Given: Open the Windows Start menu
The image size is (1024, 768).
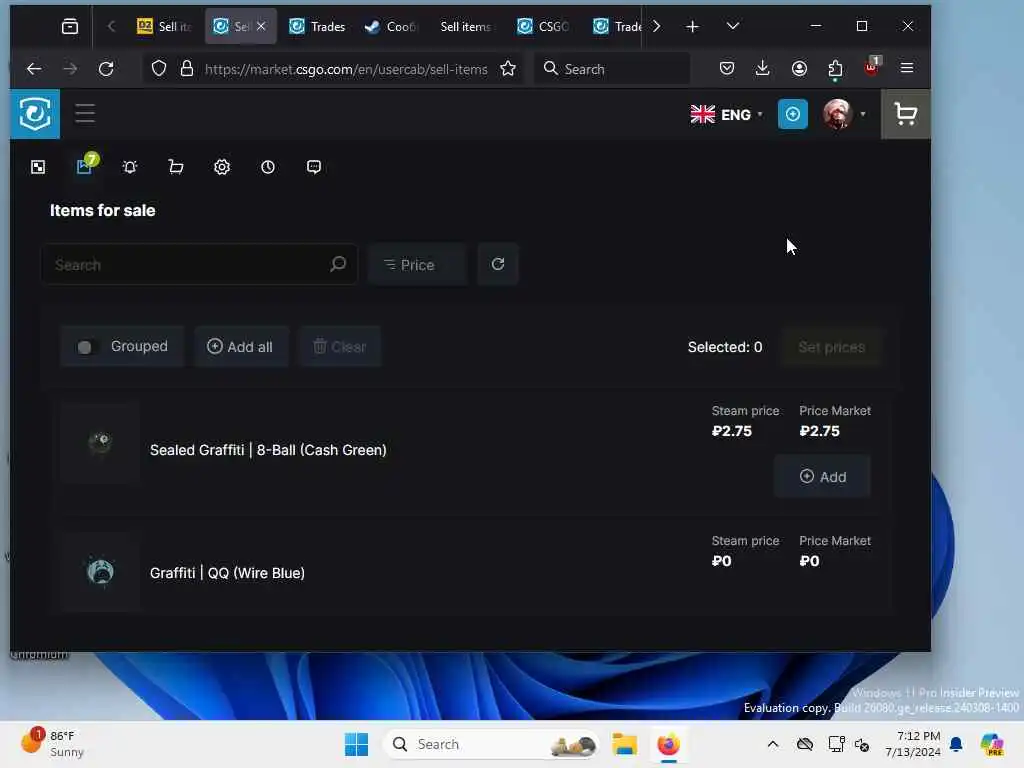Looking at the screenshot, I should click(x=356, y=744).
